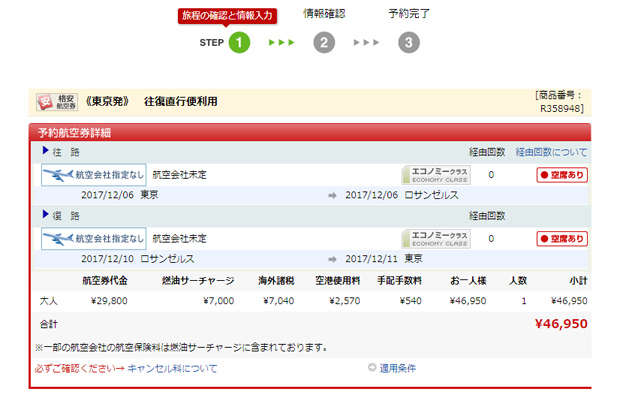Expand the 往路 triangle marker
Image resolution: width=620 pixels, height=398 pixels.
45,151
